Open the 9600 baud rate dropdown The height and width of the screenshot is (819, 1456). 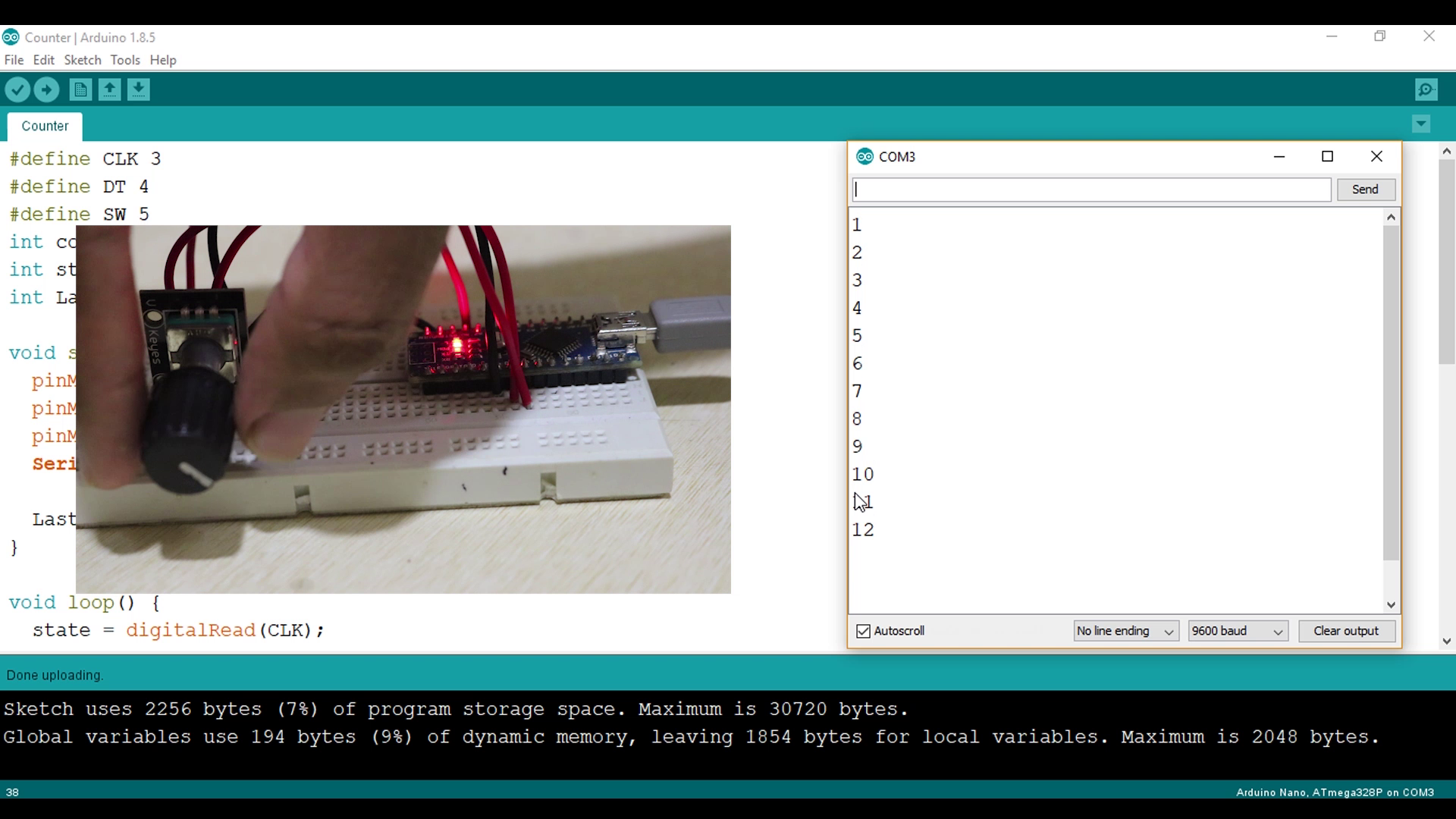coord(1238,631)
